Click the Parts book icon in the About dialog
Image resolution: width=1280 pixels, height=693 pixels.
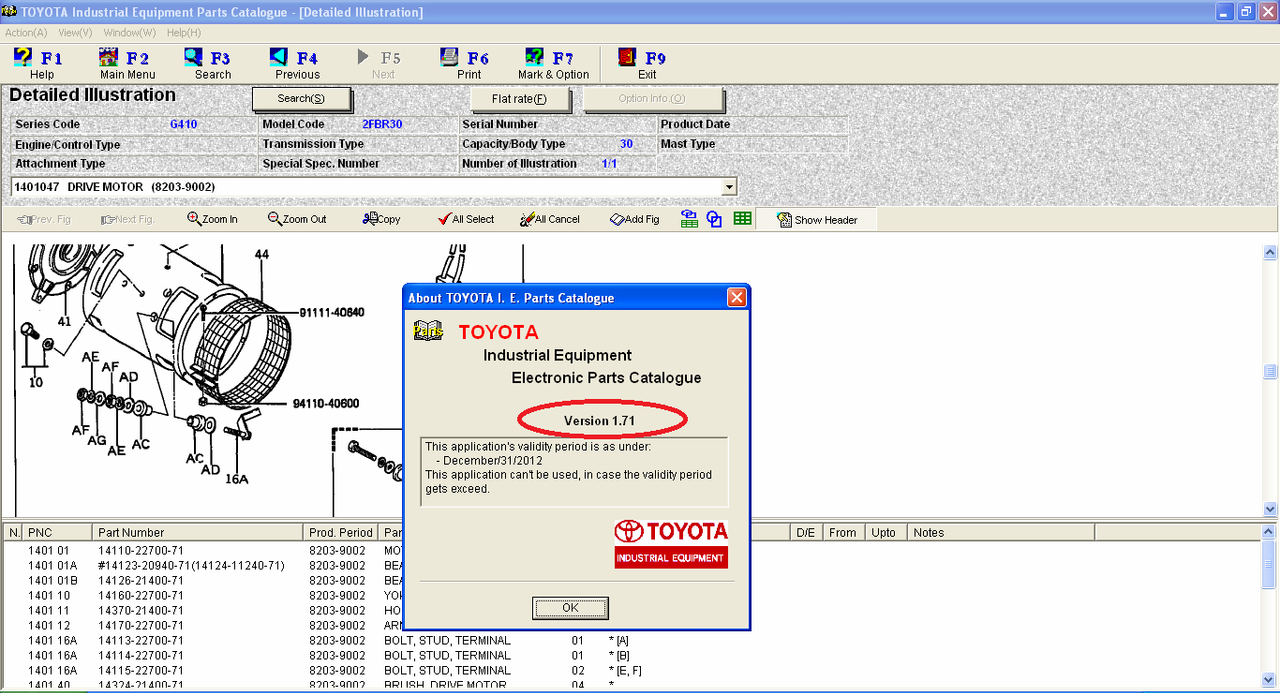[x=428, y=331]
